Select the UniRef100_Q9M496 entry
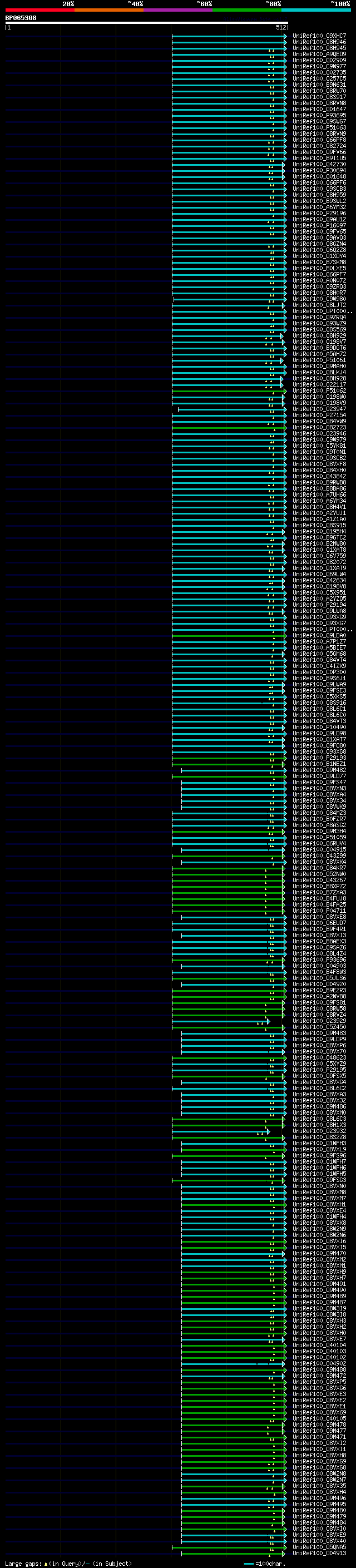This screenshot has width=356, height=1568. click(319, 1498)
